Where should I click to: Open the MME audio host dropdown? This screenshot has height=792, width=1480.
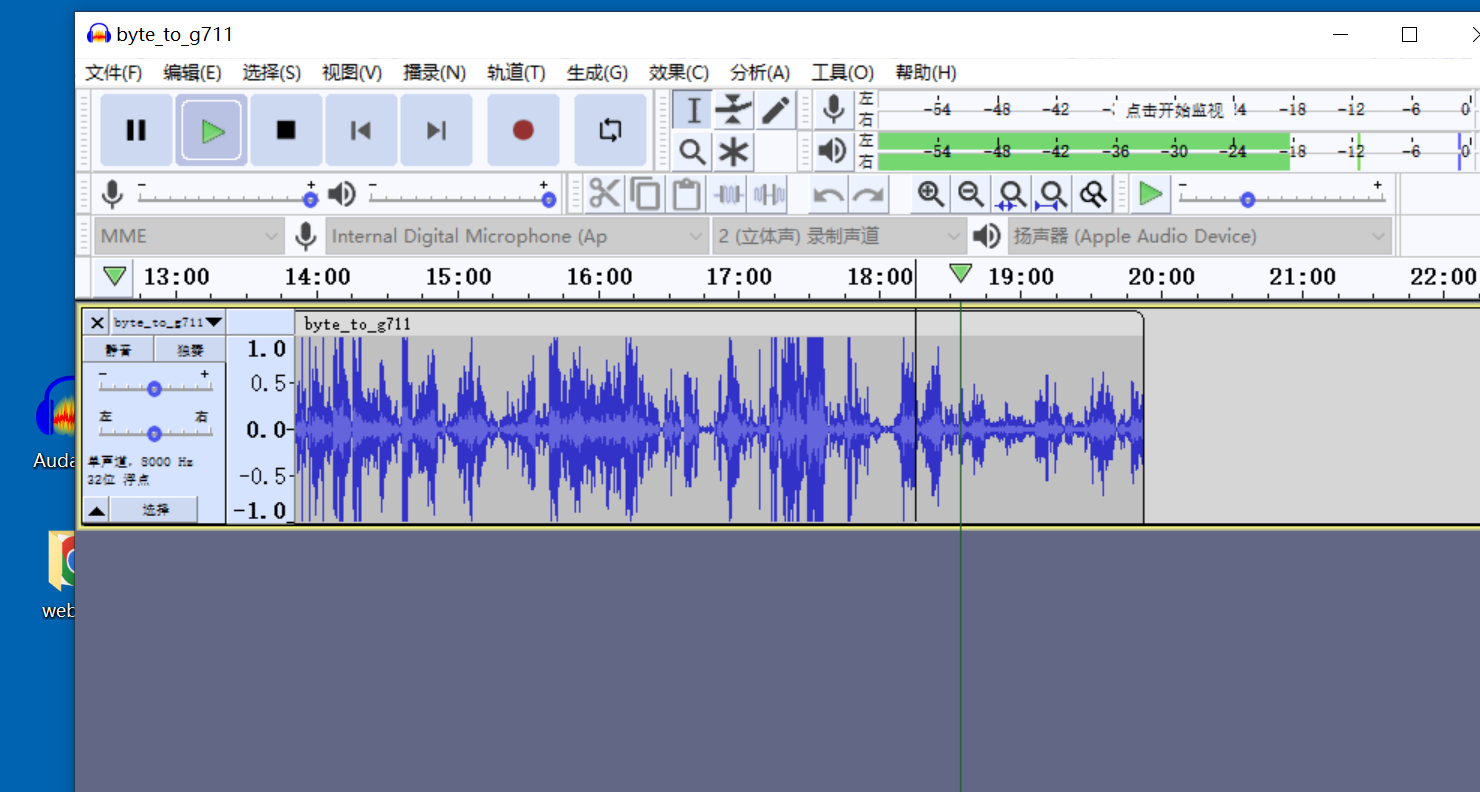[x=189, y=236]
